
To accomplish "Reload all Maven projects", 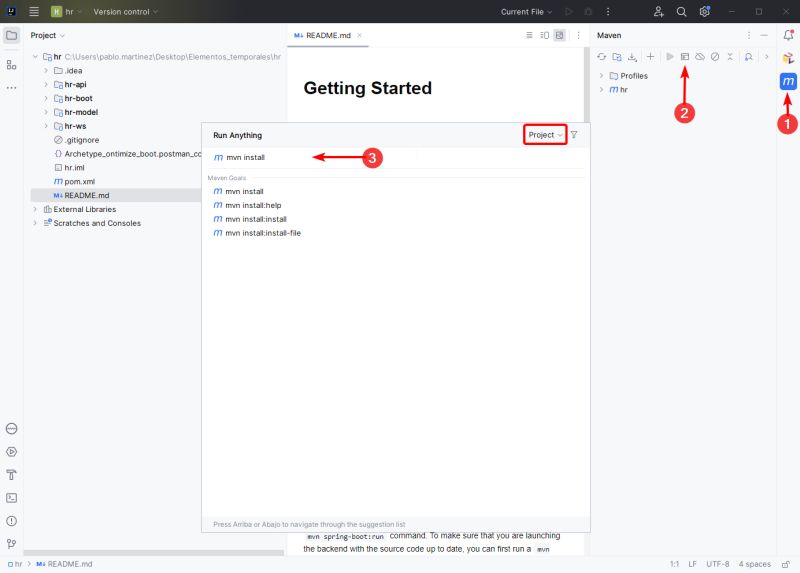I will tap(602, 57).
